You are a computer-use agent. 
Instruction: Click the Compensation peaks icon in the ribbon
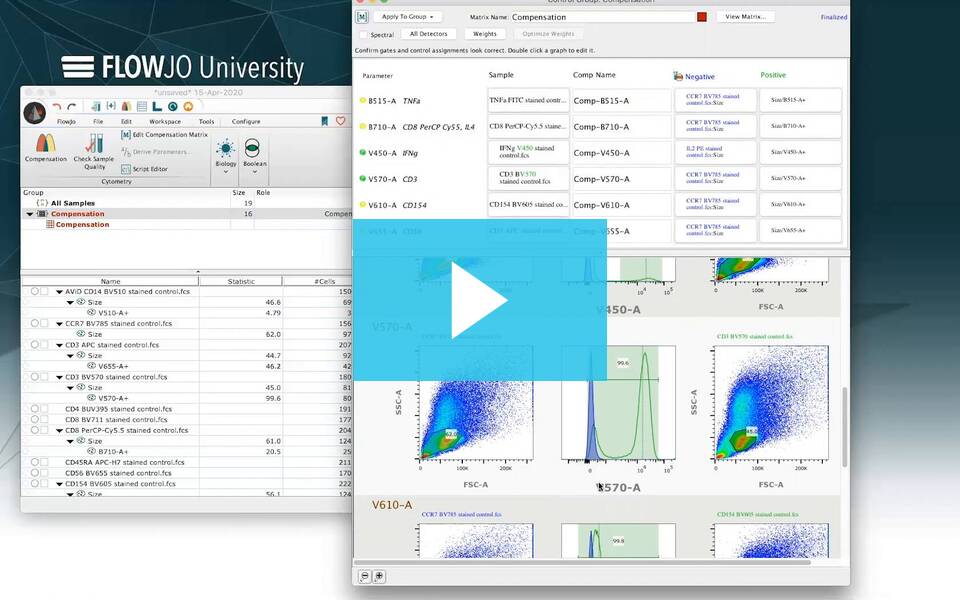pos(45,143)
